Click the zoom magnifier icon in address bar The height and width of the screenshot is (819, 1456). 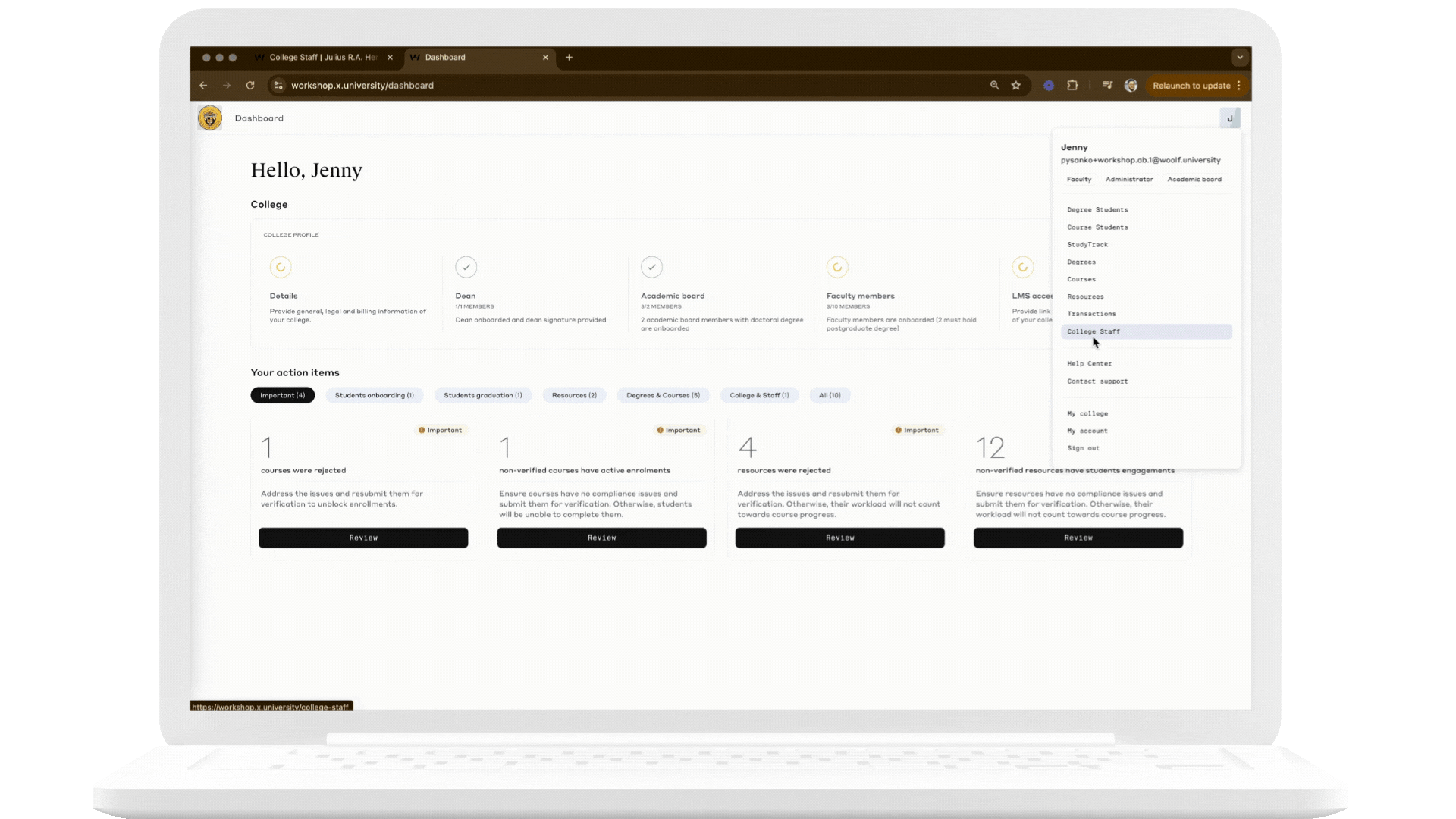pyautogui.click(x=994, y=86)
